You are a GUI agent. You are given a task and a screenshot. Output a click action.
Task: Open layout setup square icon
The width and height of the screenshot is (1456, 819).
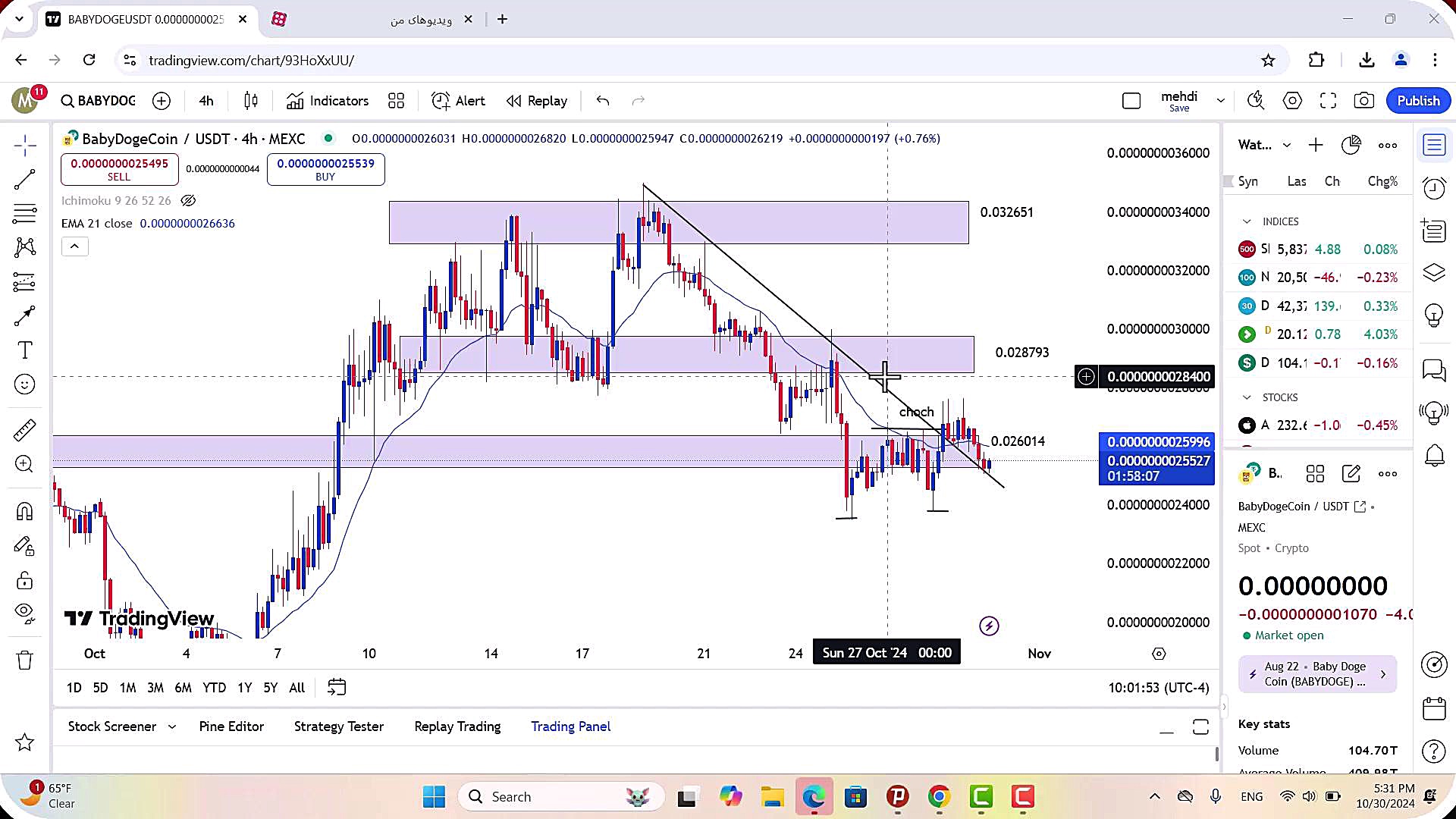click(1131, 101)
